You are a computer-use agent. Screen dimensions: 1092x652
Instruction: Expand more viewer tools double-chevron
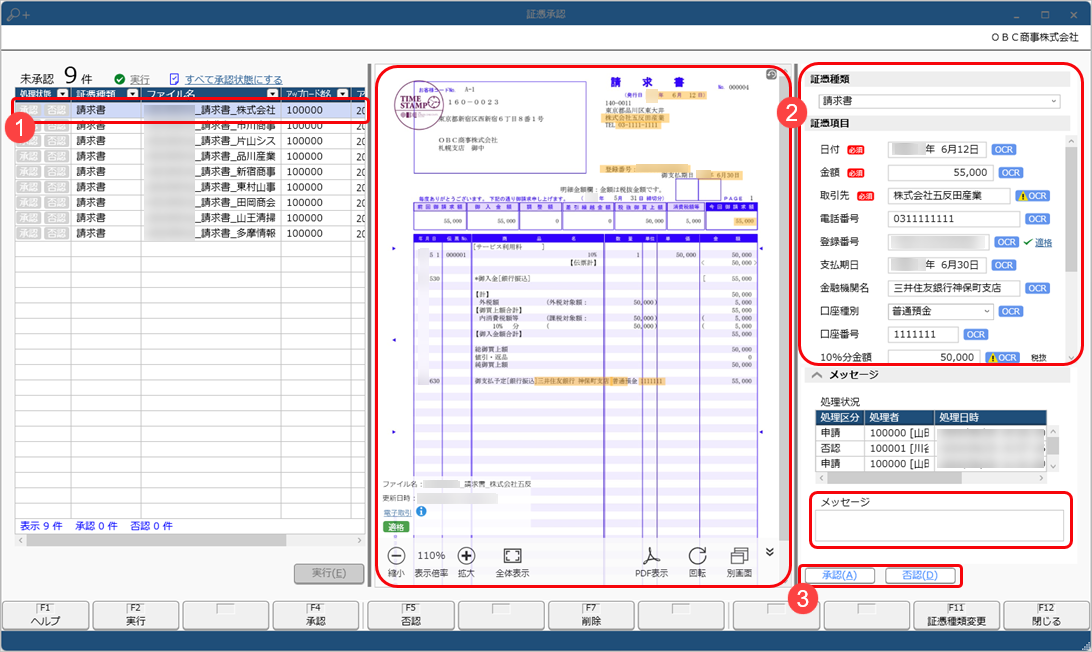tap(770, 552)
